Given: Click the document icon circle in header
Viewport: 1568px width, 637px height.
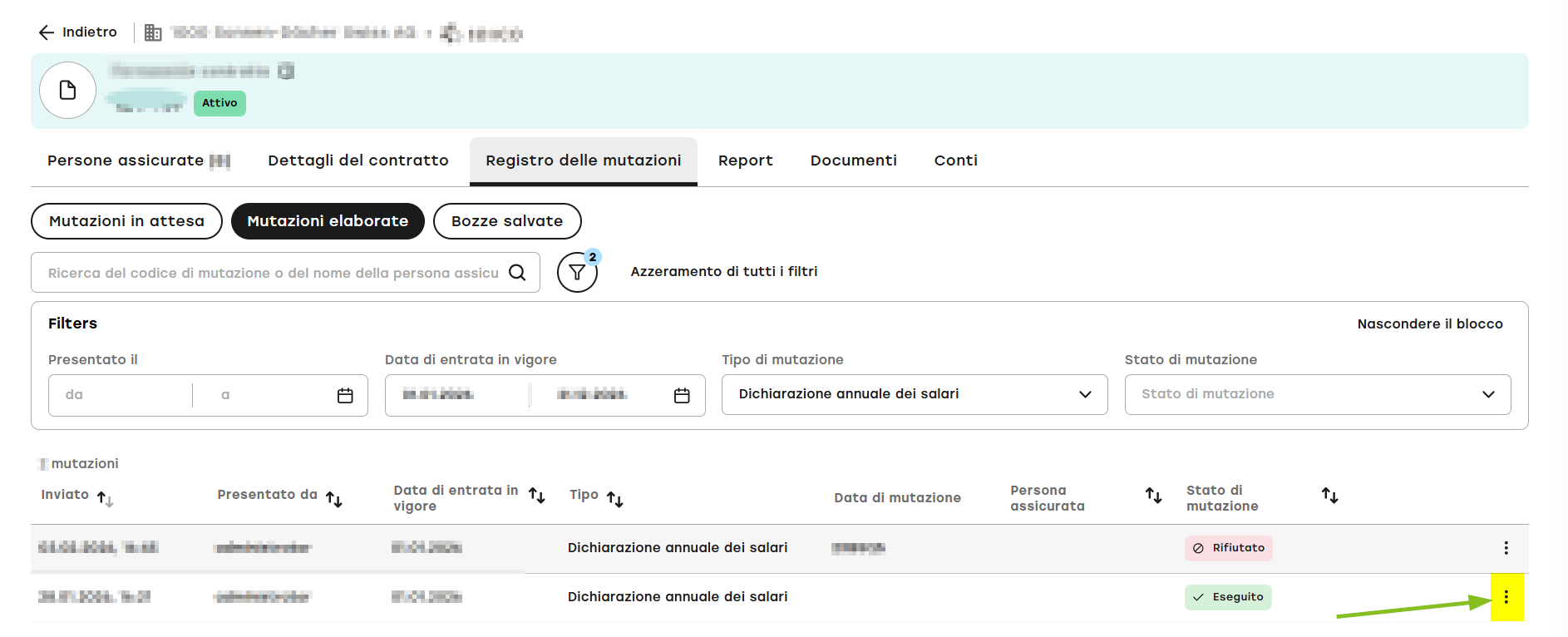Looking at the screenshot, I should 68,90.
